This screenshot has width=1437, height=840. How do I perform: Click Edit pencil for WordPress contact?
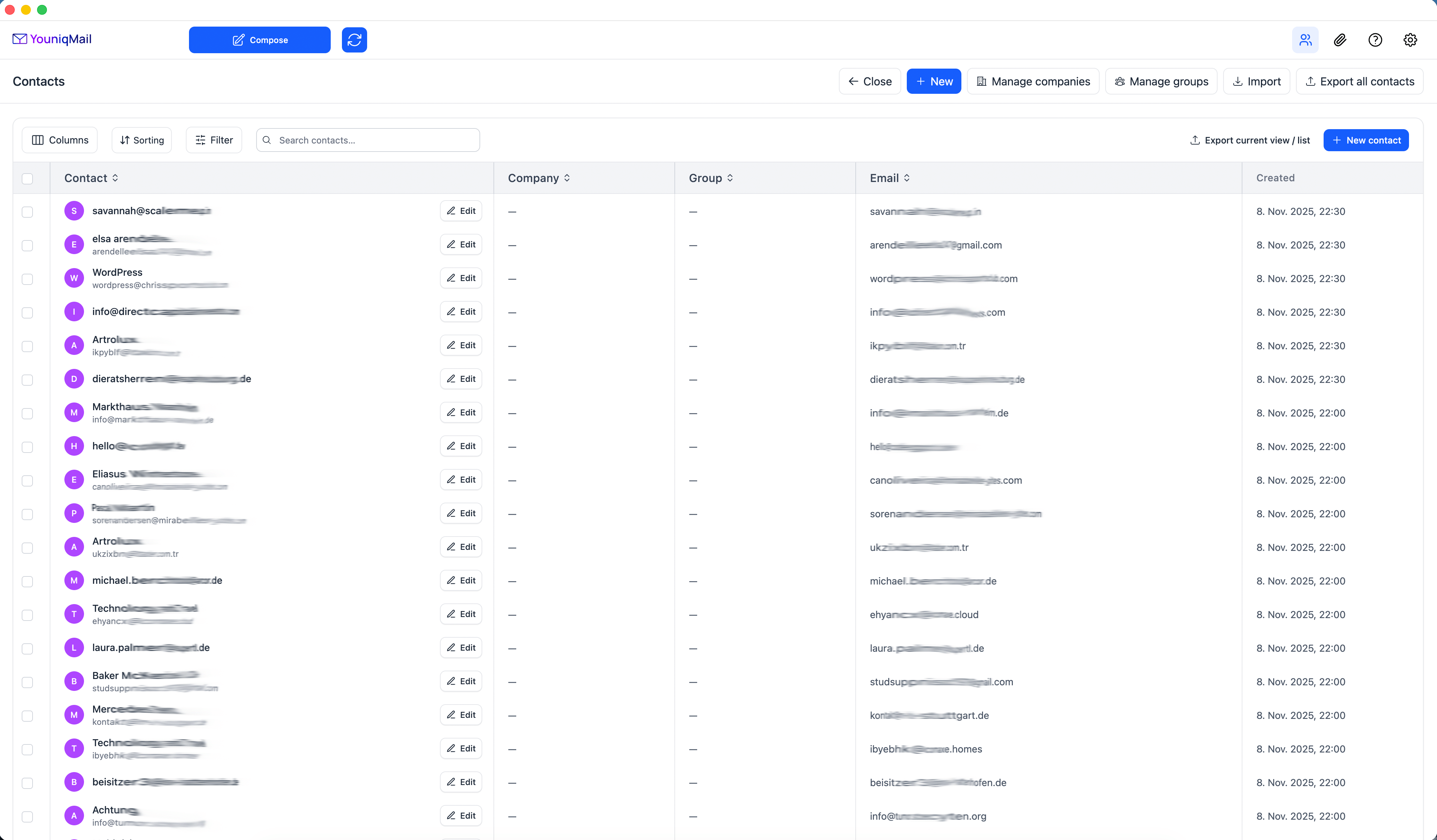(x=461, y=278)
